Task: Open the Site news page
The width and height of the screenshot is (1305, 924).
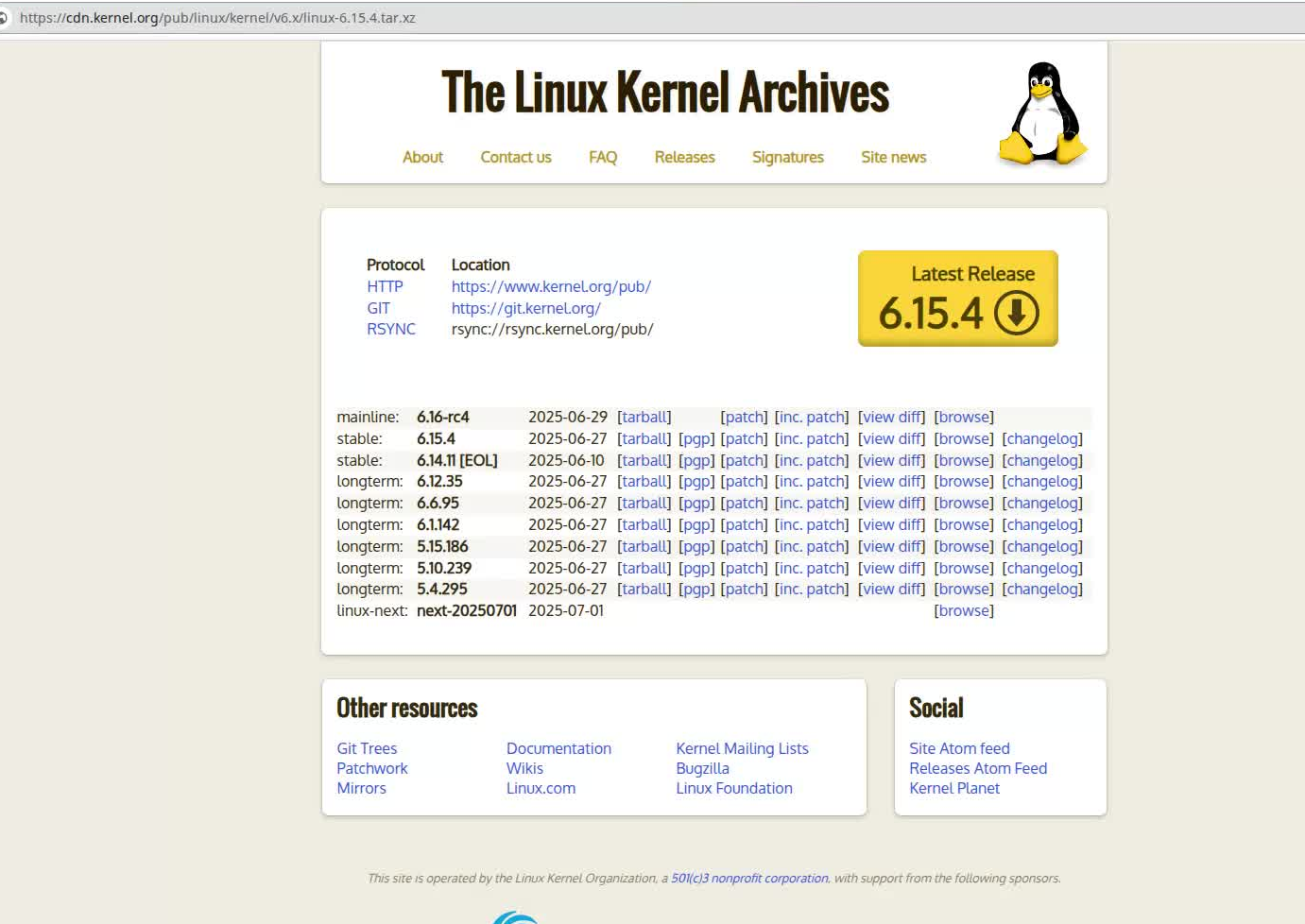Action: [894, 157]
